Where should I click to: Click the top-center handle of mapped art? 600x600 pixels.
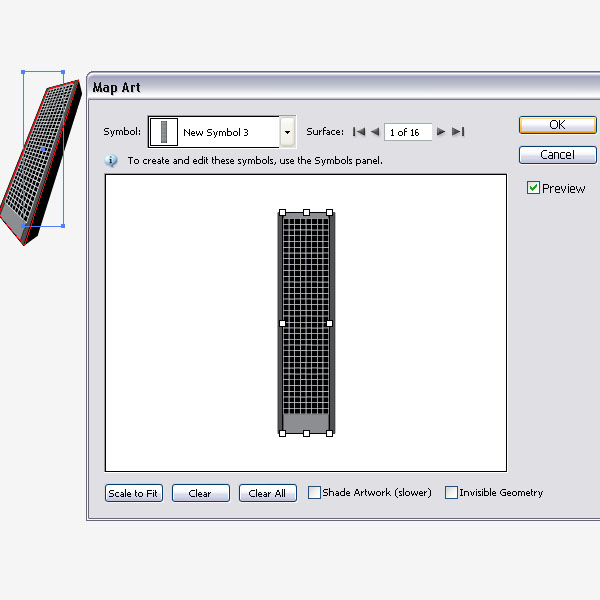click(306, 212)
